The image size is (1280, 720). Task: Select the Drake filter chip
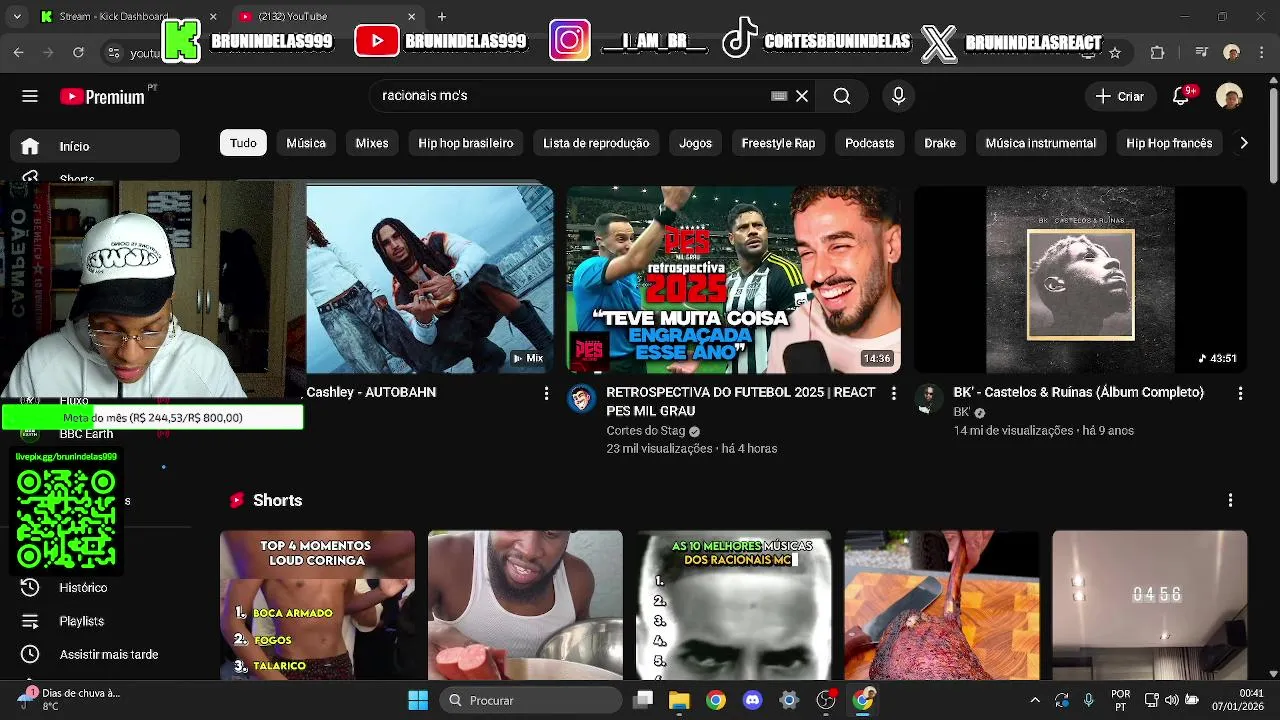tap(940, 143)
